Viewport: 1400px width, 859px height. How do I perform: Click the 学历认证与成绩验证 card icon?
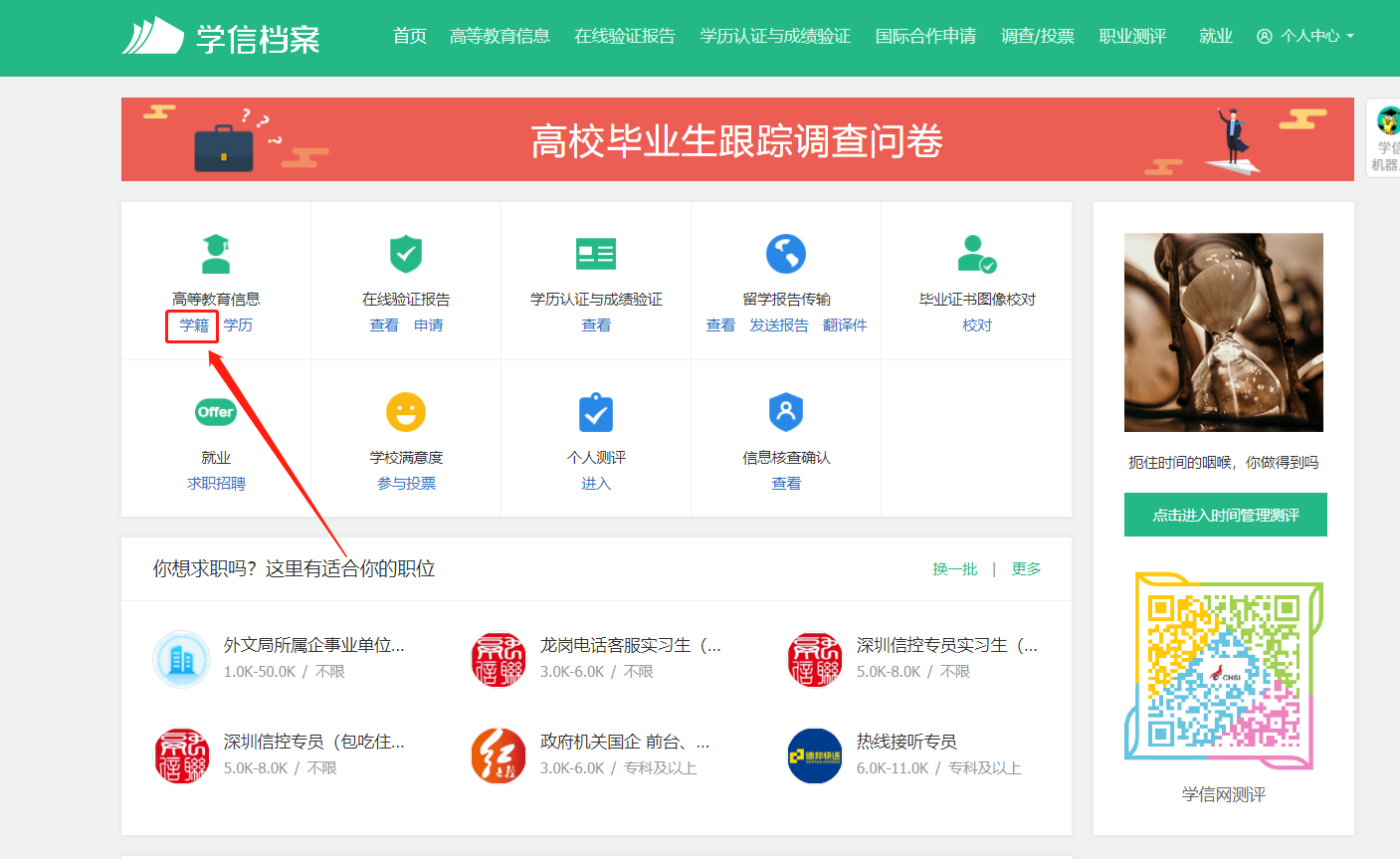tap(596, 254)
